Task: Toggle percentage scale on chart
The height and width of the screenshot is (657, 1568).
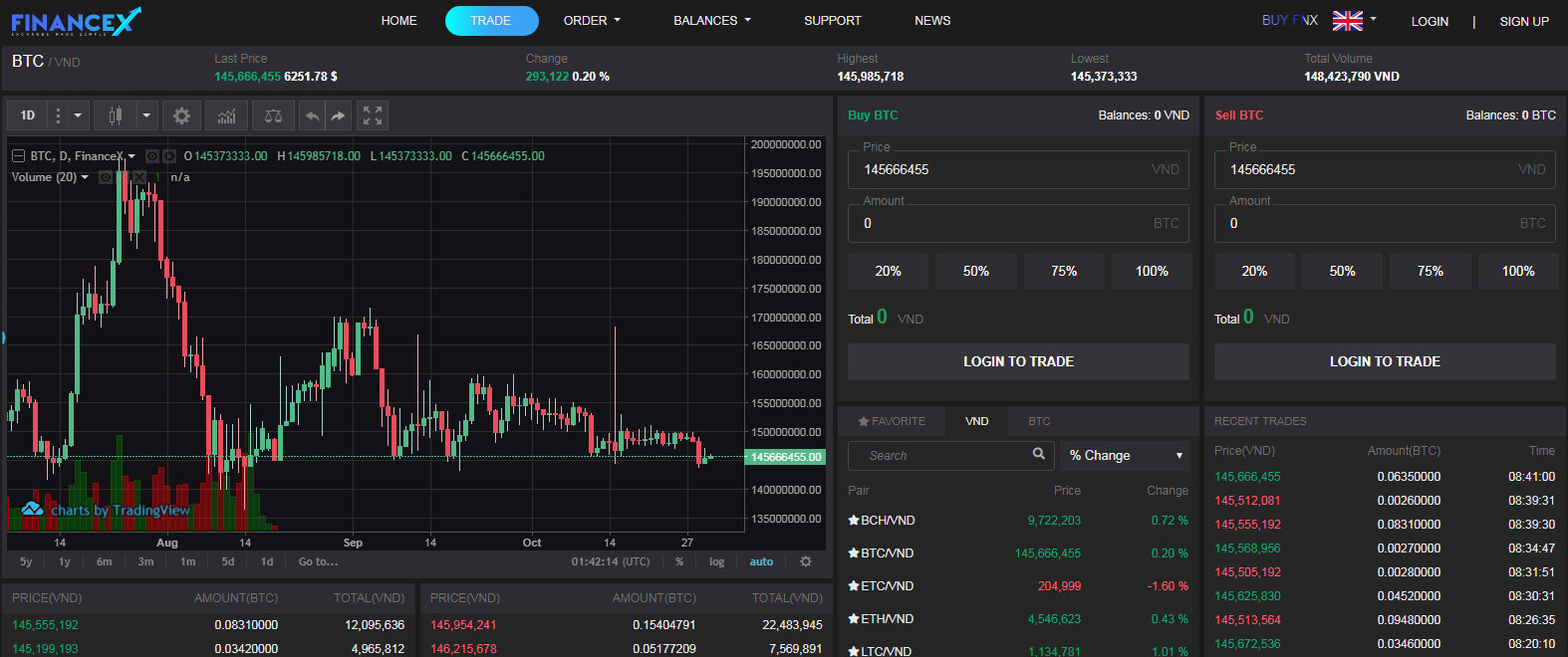Action: click(x=679, y=561)
